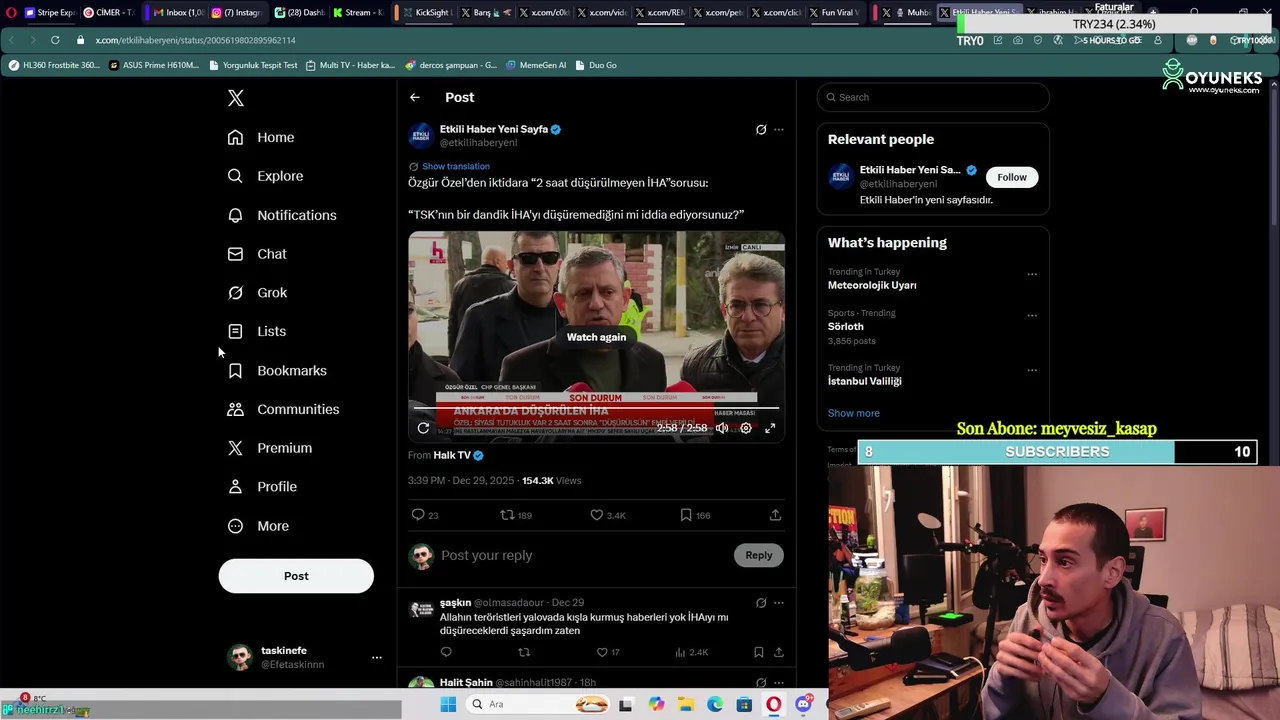Repost the main post with 189 reposts
This screenshot has width=1280, height=720.
pos(516,515)
